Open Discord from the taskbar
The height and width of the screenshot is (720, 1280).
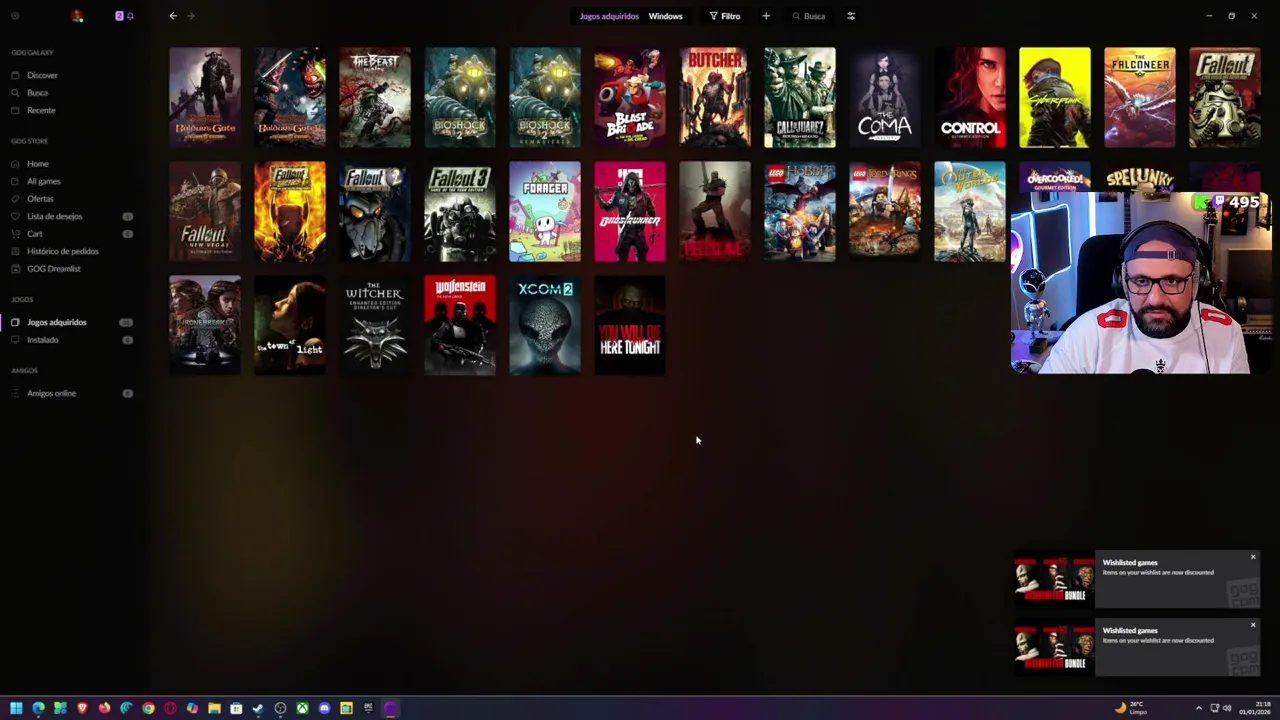coord(324,708)
